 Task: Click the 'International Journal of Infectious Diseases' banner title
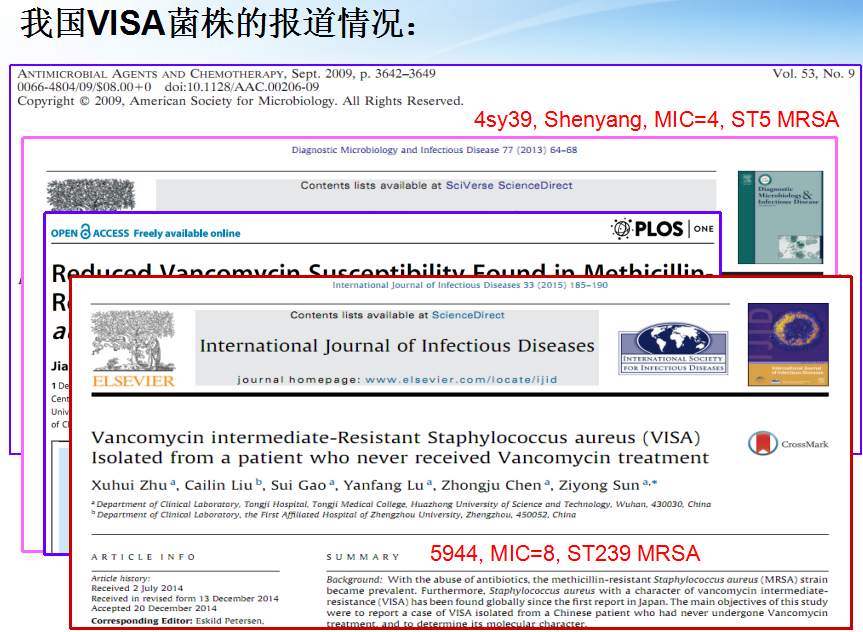tap(397, 346)
